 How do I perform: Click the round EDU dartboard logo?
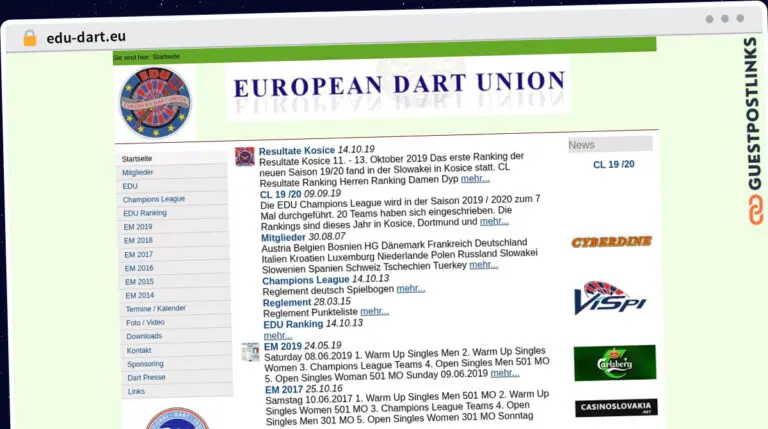point(156,102)
